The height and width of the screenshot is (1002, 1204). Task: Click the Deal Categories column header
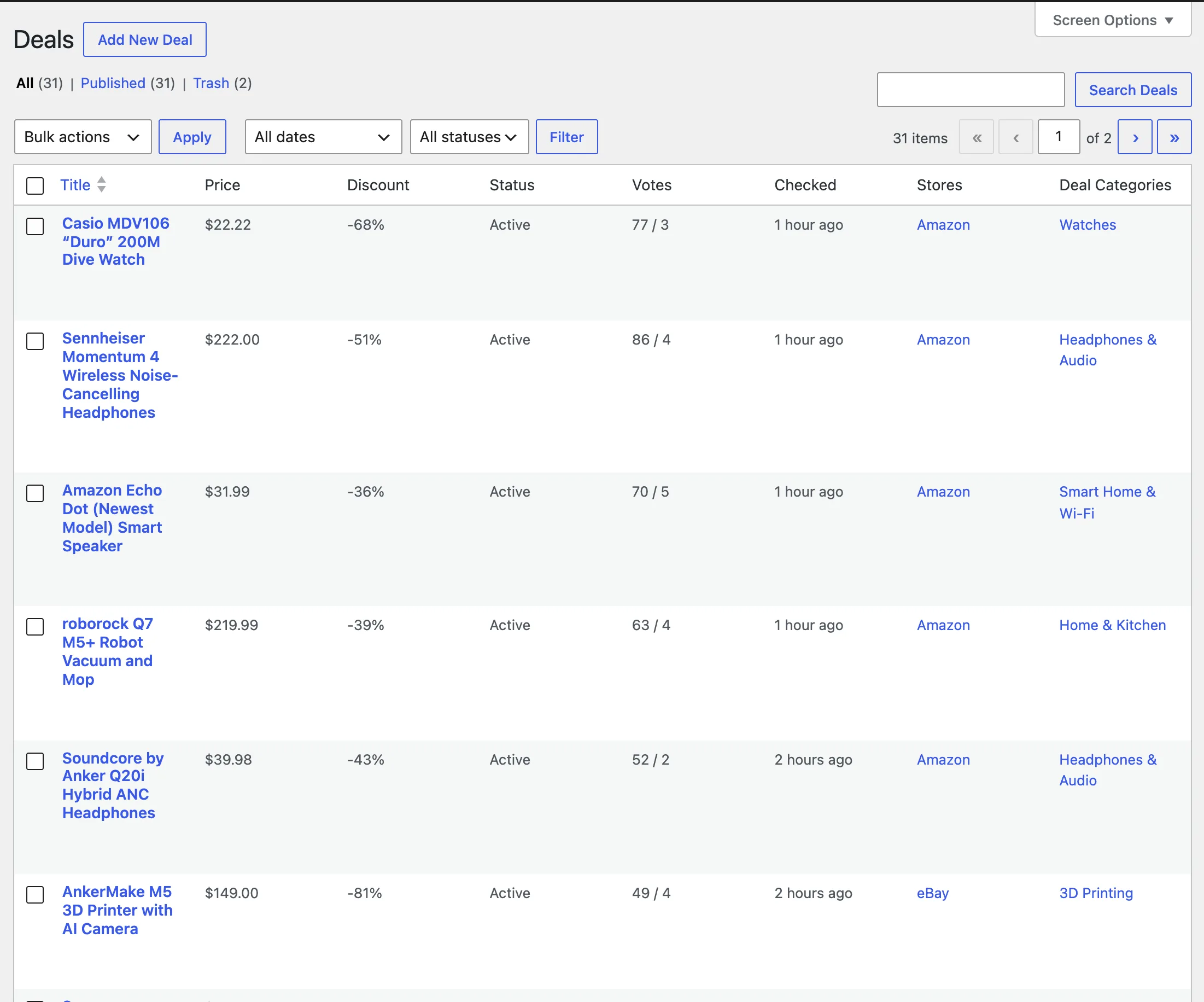click(1114, 185)
